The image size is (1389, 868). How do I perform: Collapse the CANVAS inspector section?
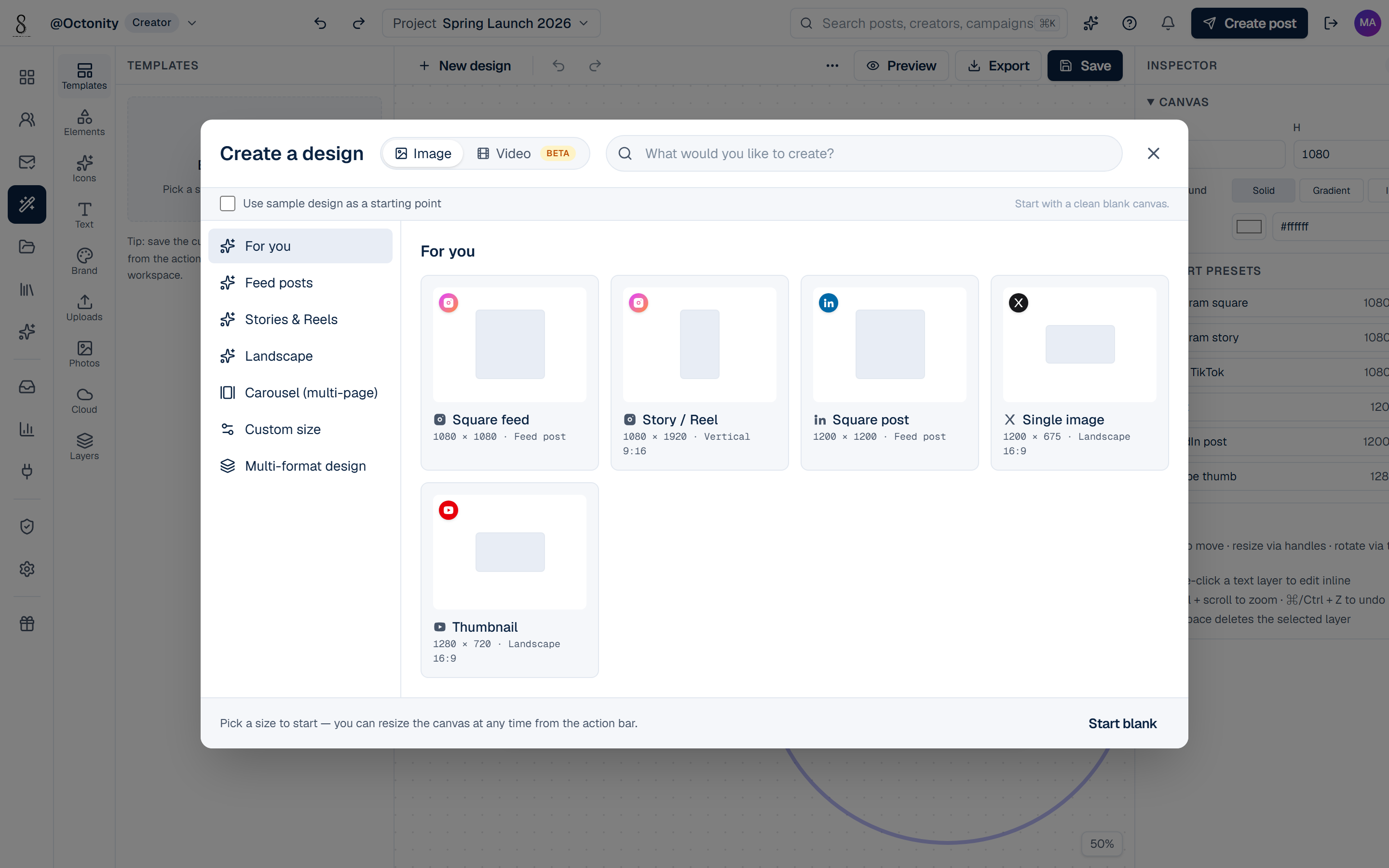[1177, 102]
